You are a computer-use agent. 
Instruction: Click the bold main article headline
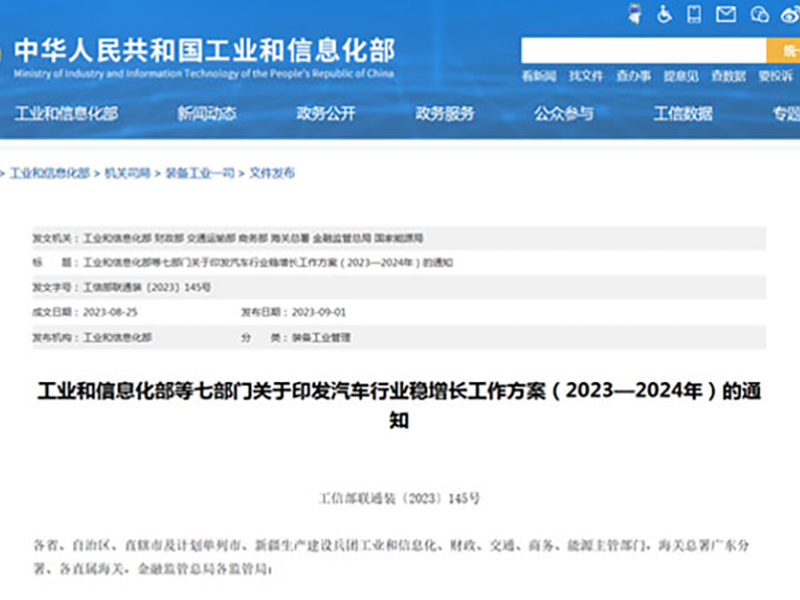click(x=399, y=406)
